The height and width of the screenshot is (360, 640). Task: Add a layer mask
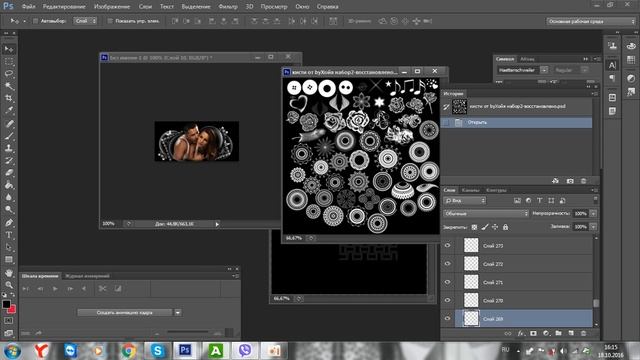[533, 333]
